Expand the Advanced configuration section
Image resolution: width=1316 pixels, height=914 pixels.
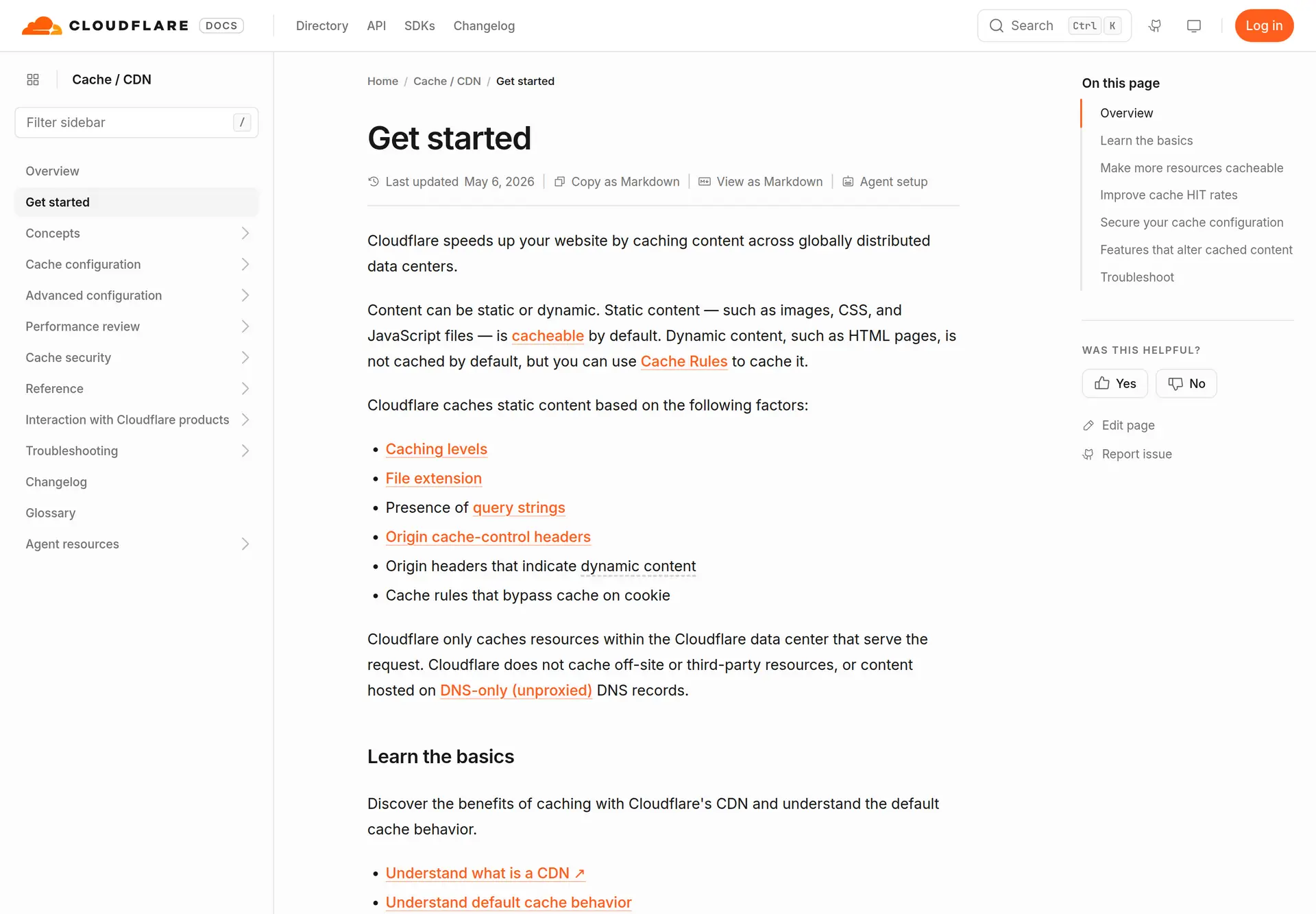click(x=245, y=296)
